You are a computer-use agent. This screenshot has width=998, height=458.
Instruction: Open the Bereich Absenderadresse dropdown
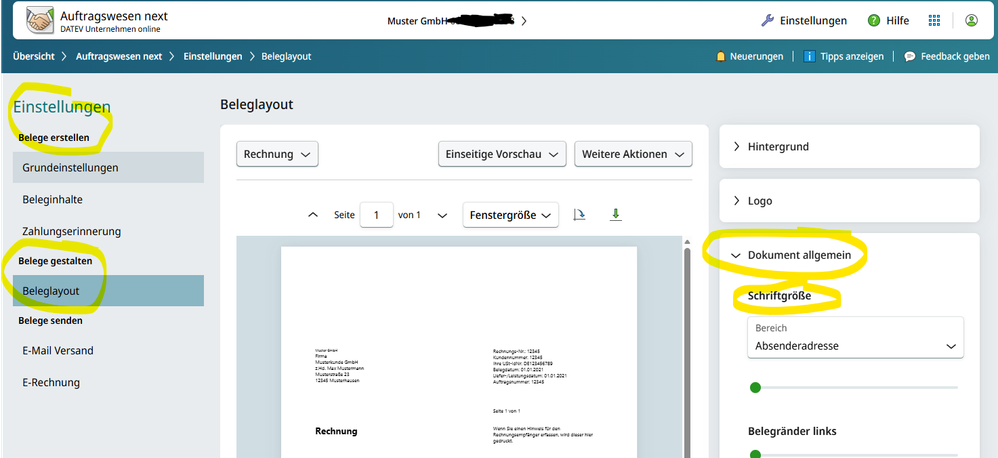coord(855,338)
